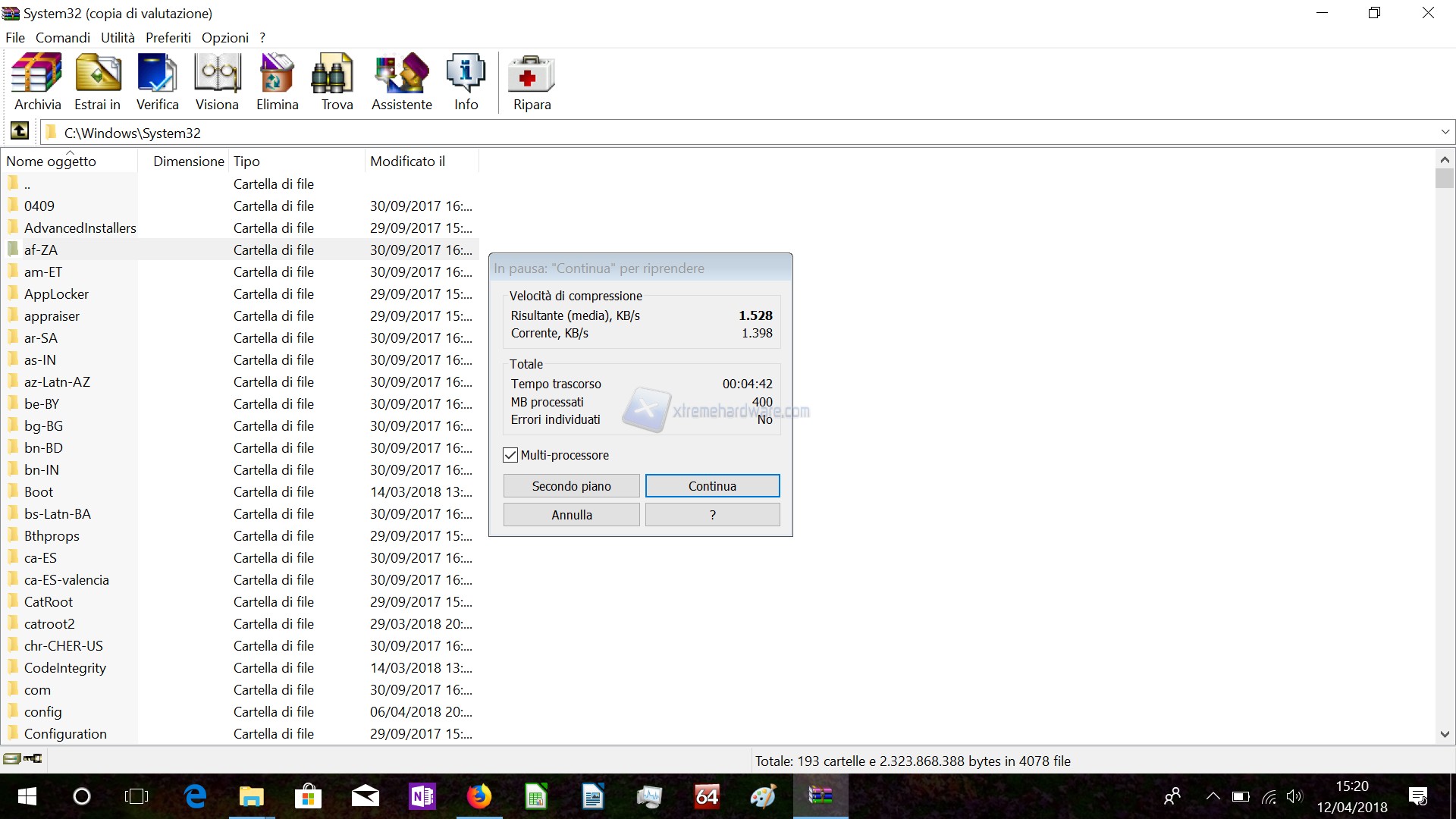Open the Visiona file viewer icon

coord(217,81)
